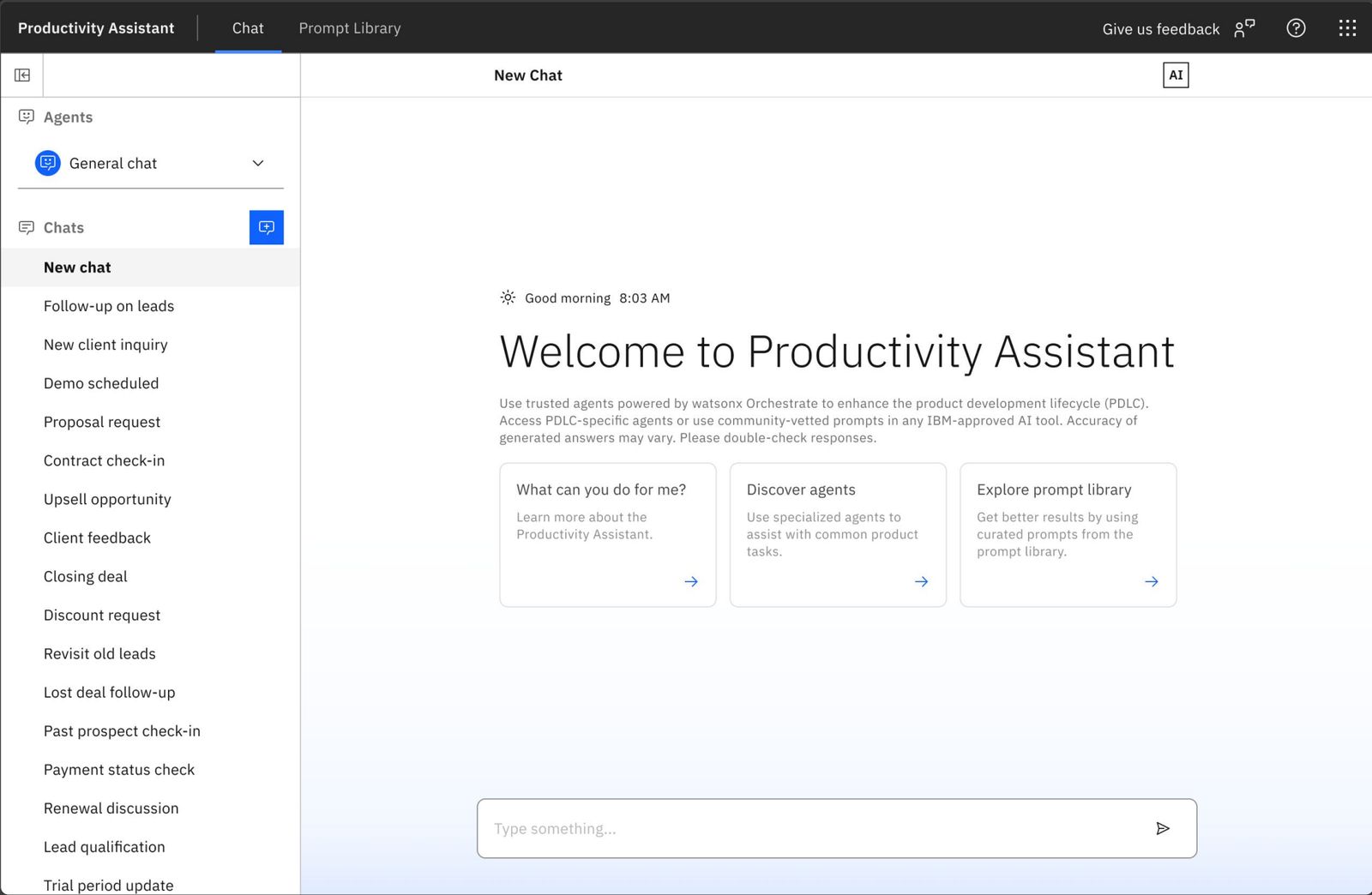Switch to the Chat tab
Screen dimensions: 1372x895
pyautogui.click(x=248, y=28)
